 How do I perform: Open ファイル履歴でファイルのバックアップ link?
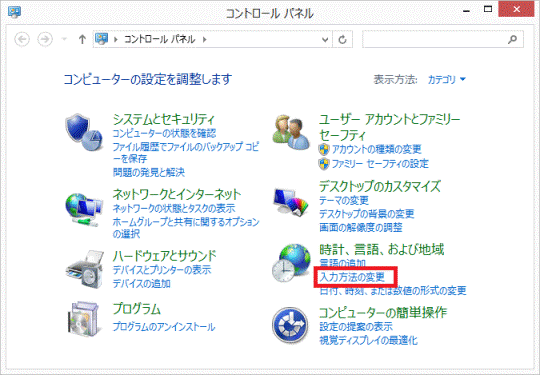[x=186, y=153]
